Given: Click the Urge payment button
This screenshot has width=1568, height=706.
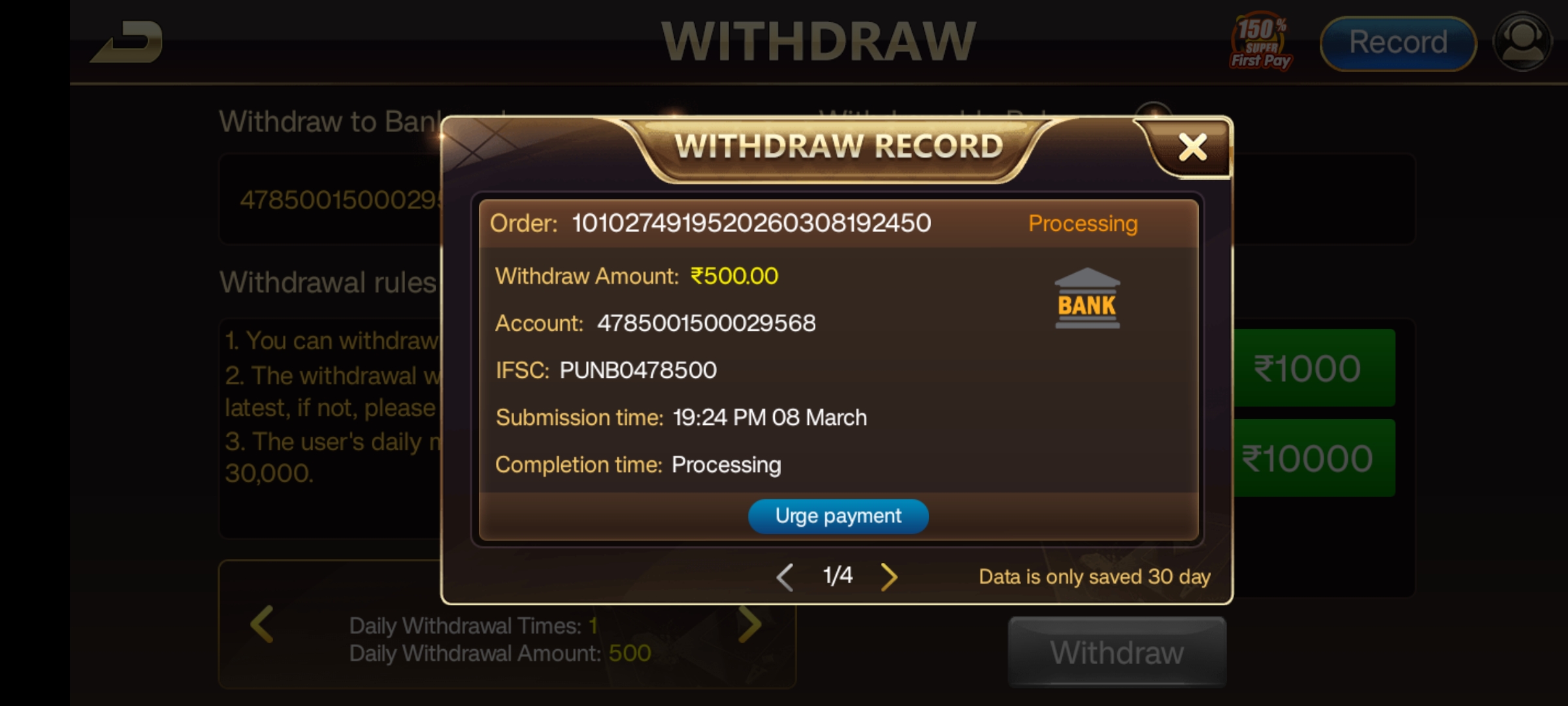Looking at the screenshot, I should (838, 516).
